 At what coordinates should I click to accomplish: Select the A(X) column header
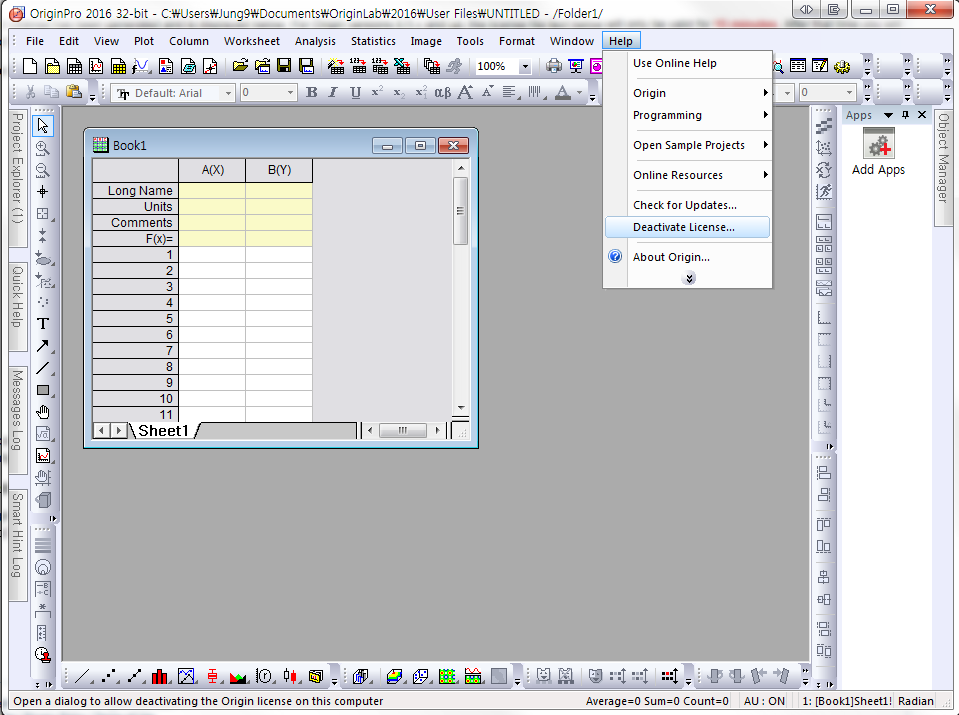pos(212,170)
